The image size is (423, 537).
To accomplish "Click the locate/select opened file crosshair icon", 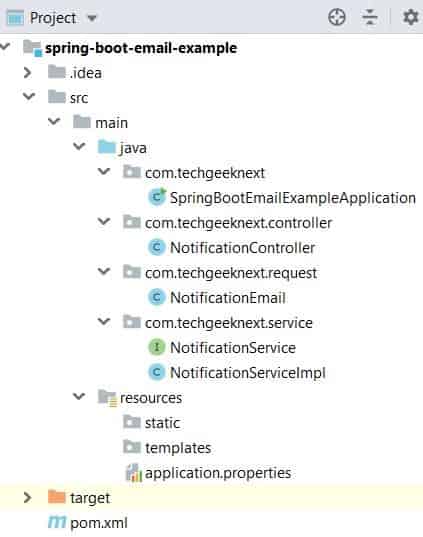I will pos(337,17).
